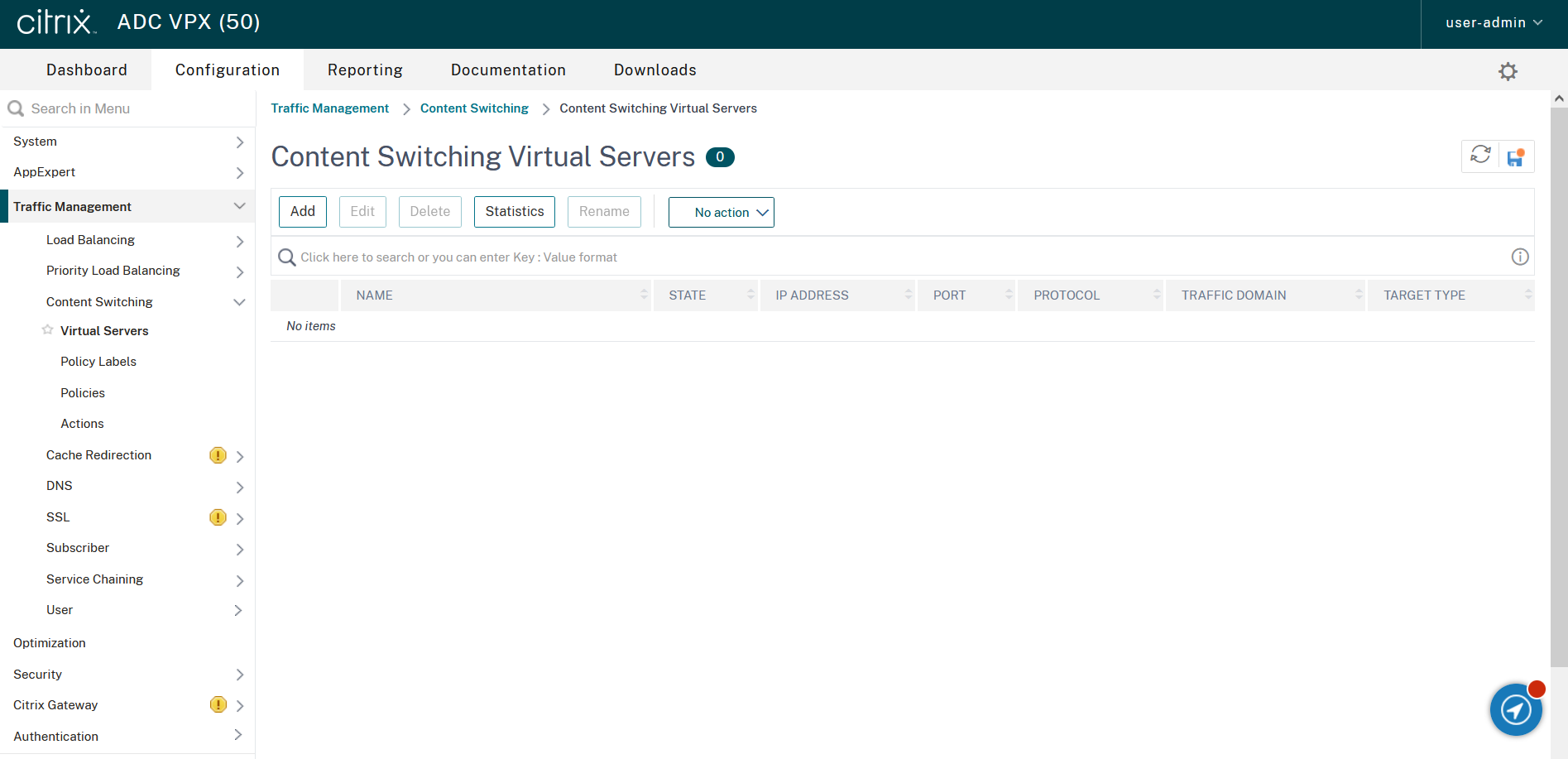Screen dimensions: 1568x759
Task: Open the No action dropdown
Action: 721,213
